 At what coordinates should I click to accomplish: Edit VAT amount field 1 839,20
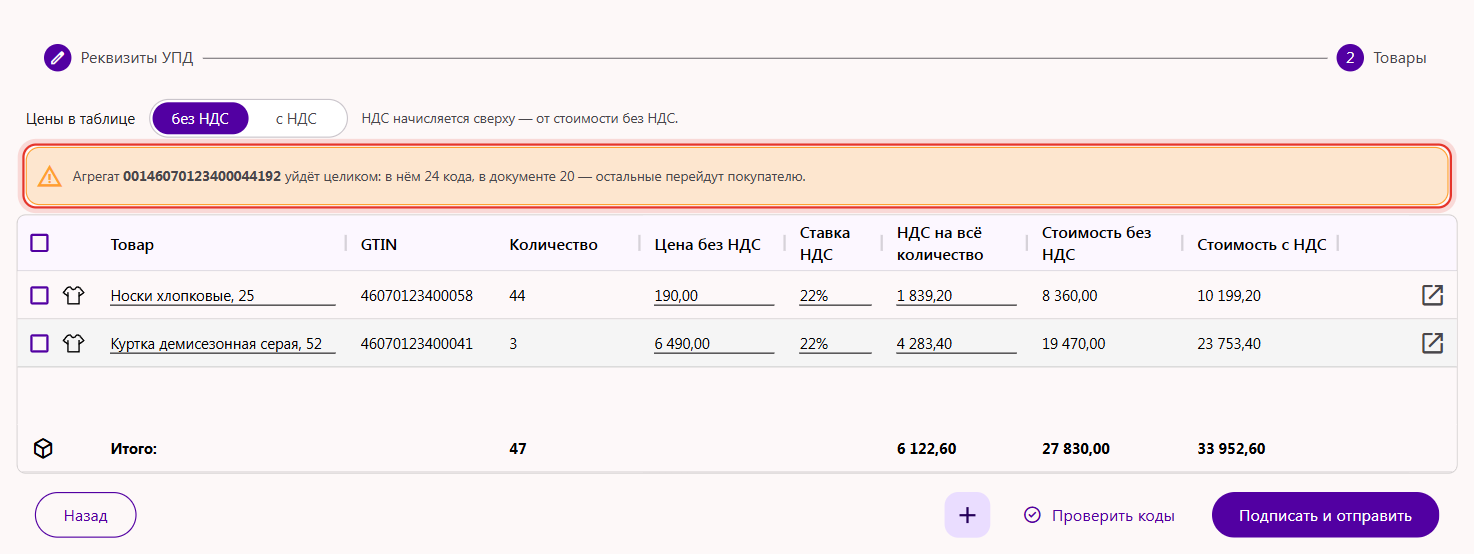(x=956, y=296)
